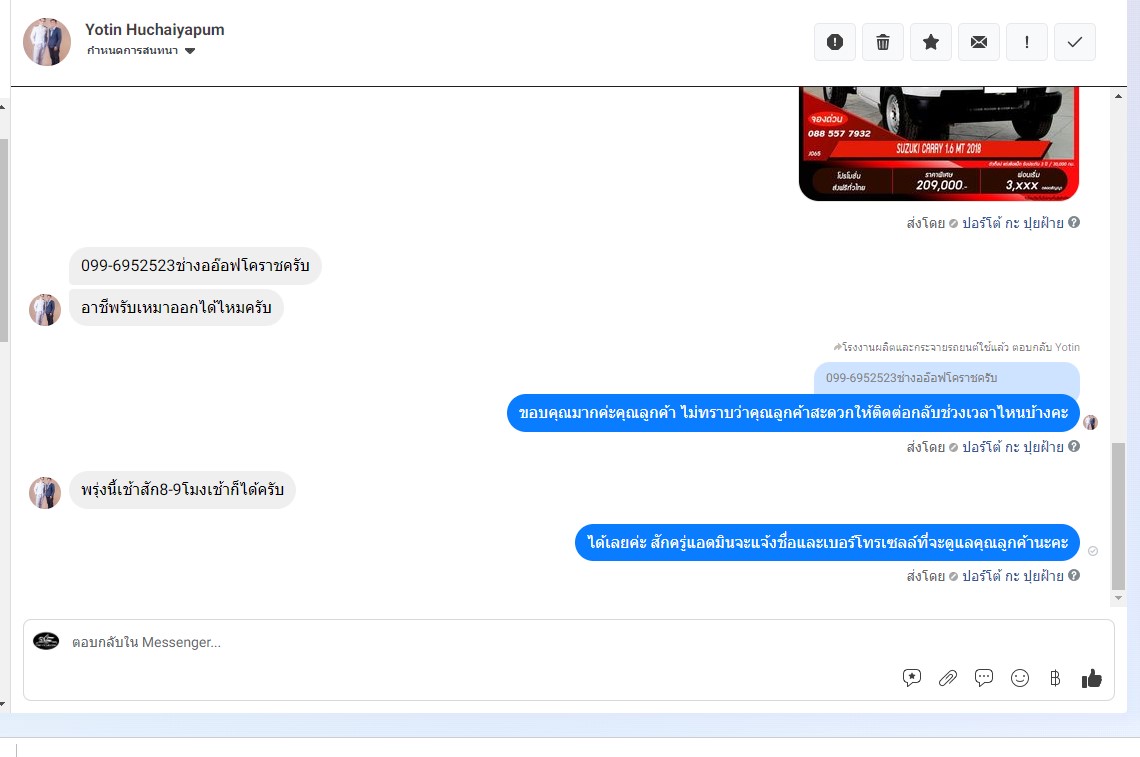Open the starred message template icon
Viewport: 1140px width, 757px height.
[912, 678]
